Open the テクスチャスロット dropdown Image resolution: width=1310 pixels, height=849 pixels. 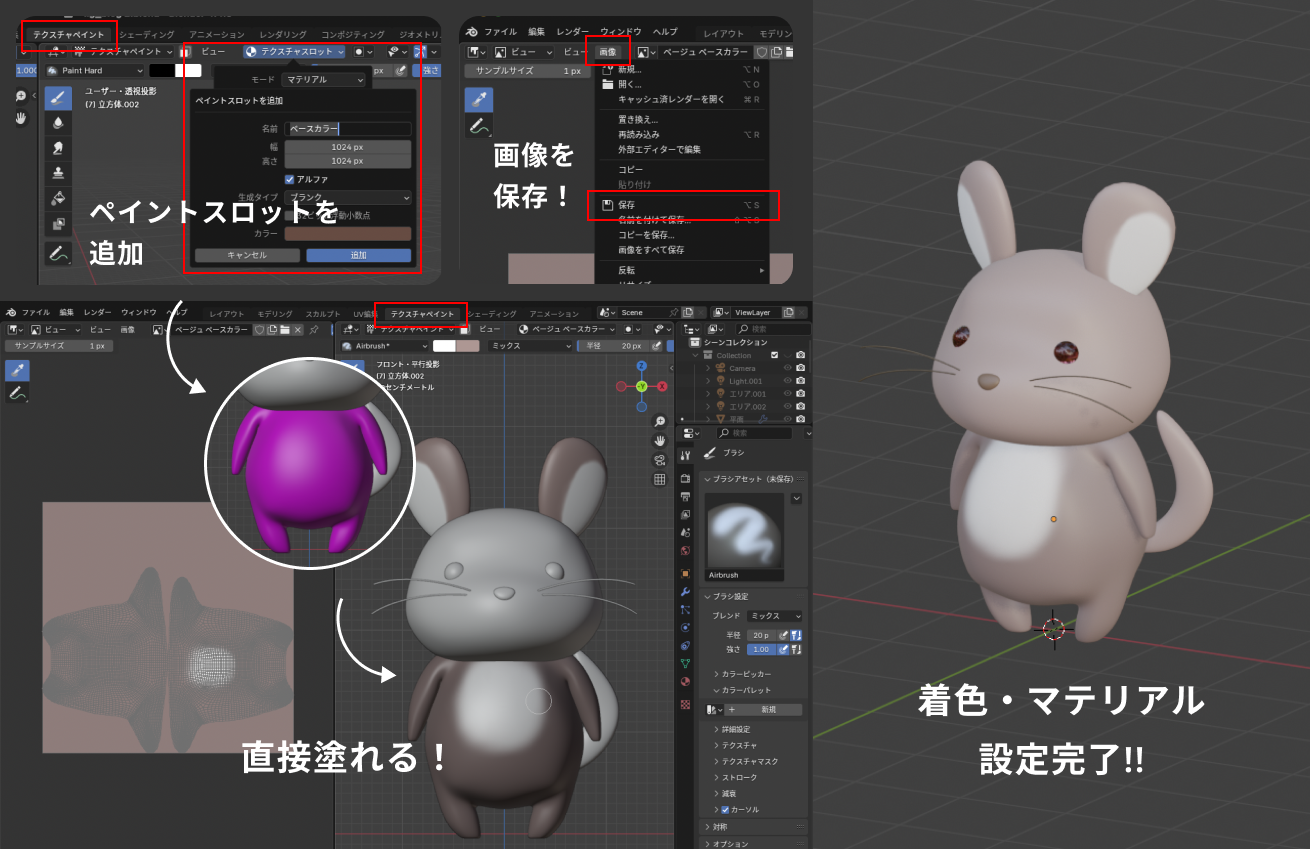pos(294,51)
